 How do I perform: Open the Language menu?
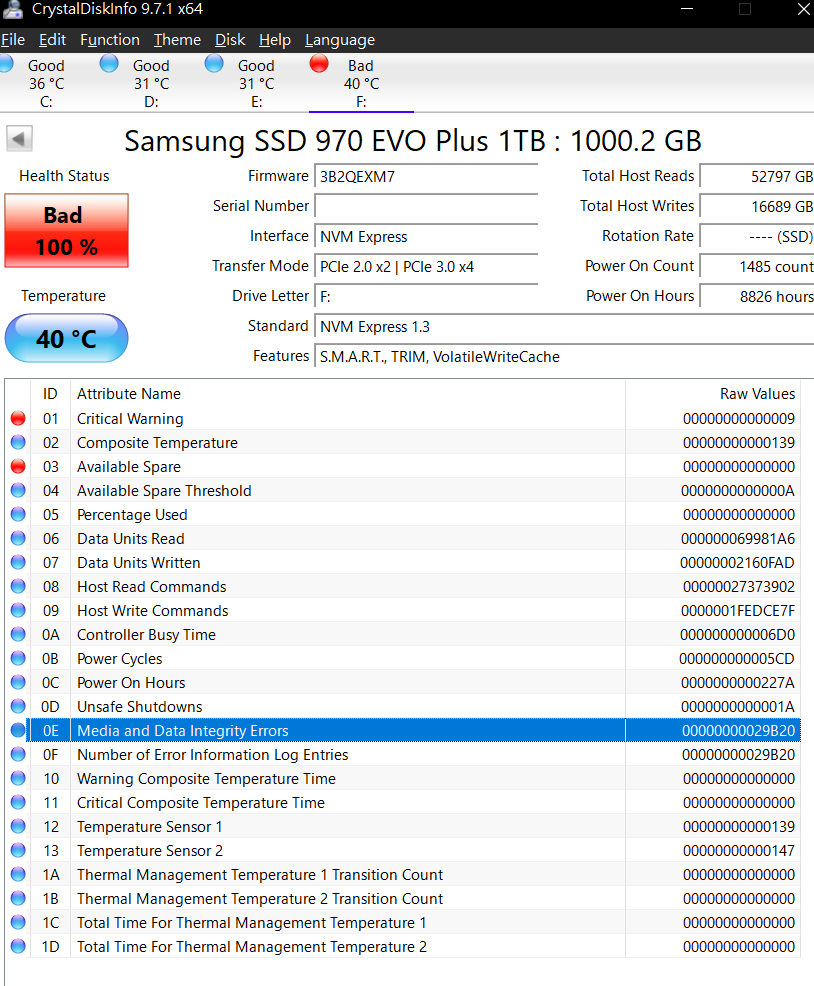(340, 40)
